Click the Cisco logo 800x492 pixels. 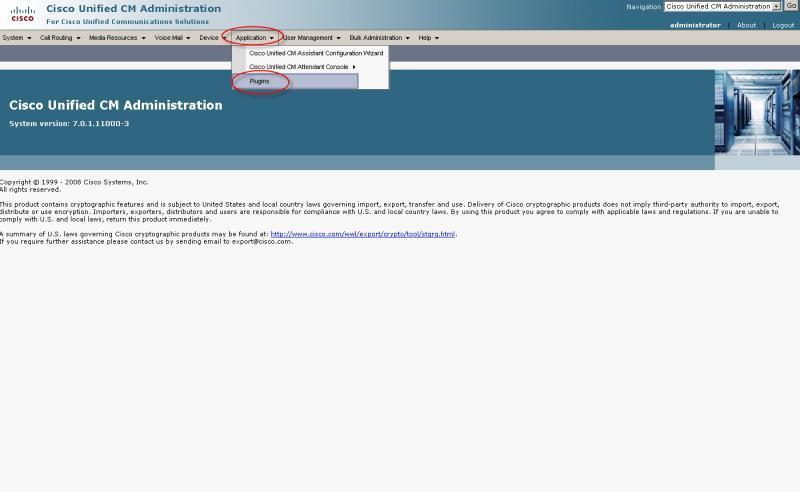[x=22, y=14]
